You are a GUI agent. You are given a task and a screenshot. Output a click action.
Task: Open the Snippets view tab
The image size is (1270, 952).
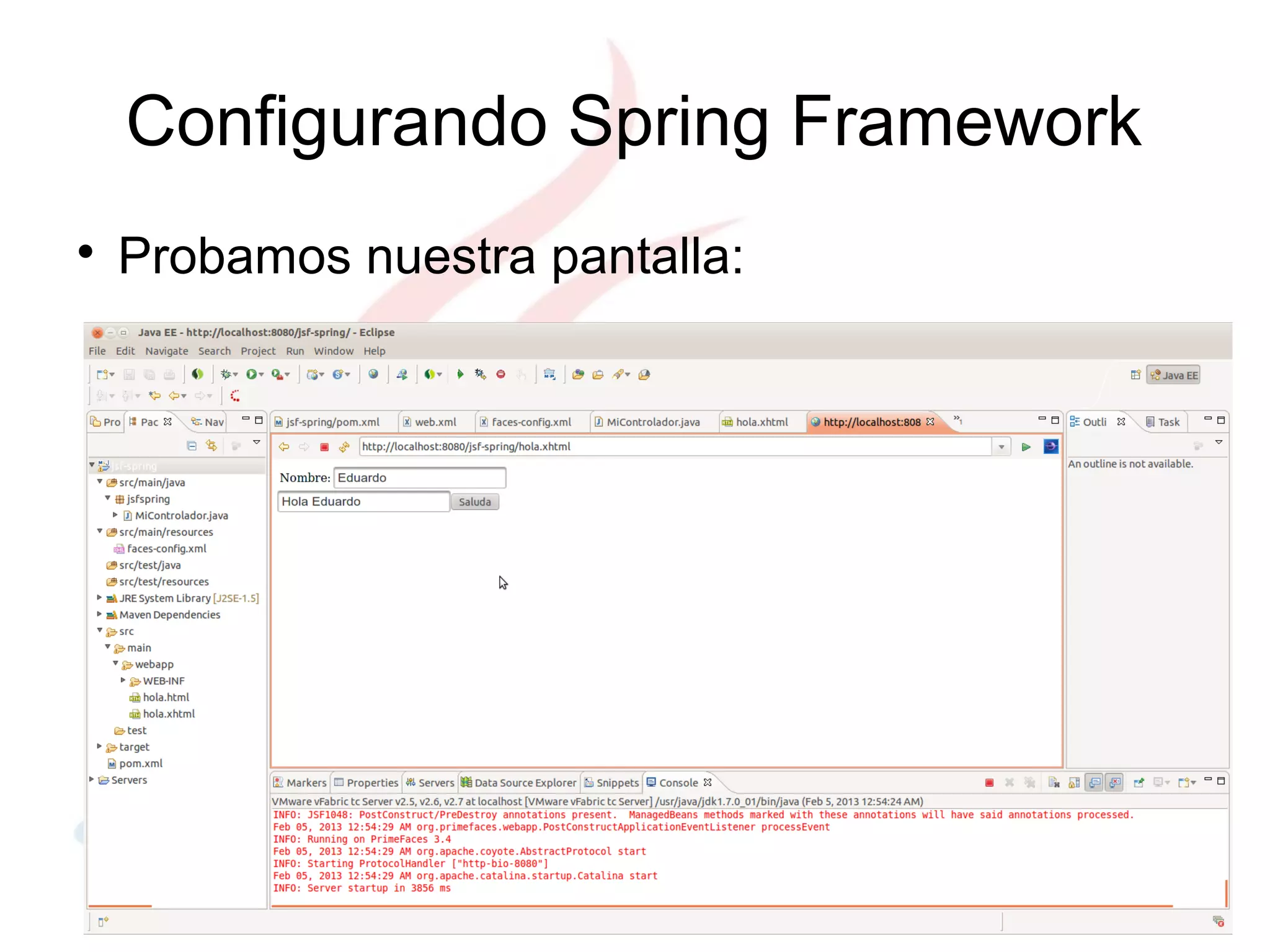pos(611,783)
